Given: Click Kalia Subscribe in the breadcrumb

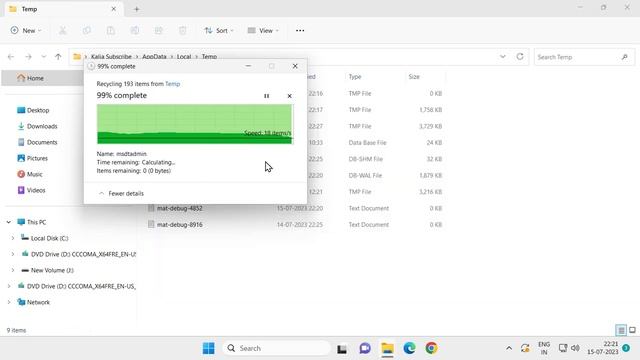Looking at the screenshot, I should click(111, 57).
